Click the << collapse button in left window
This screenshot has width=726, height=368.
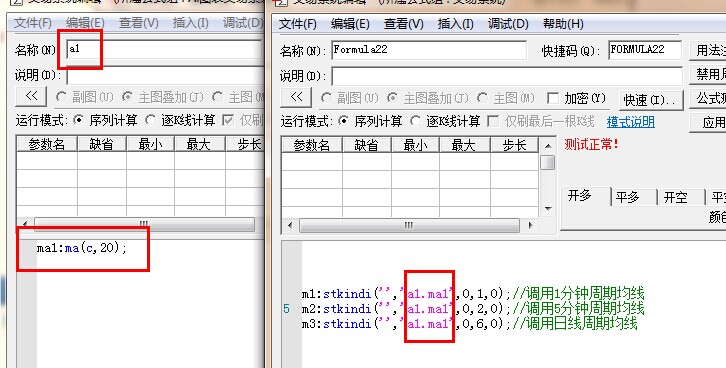(31, 97)
